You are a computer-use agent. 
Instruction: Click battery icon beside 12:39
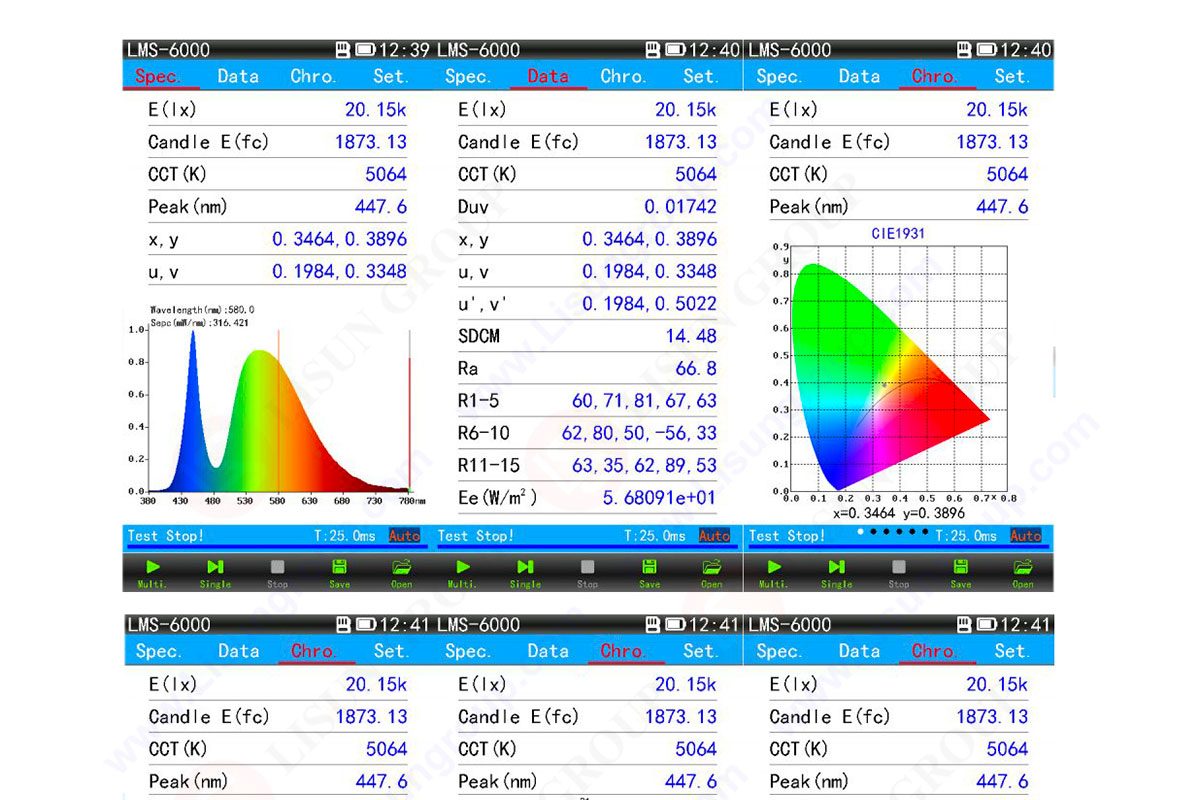pos(365,50)
